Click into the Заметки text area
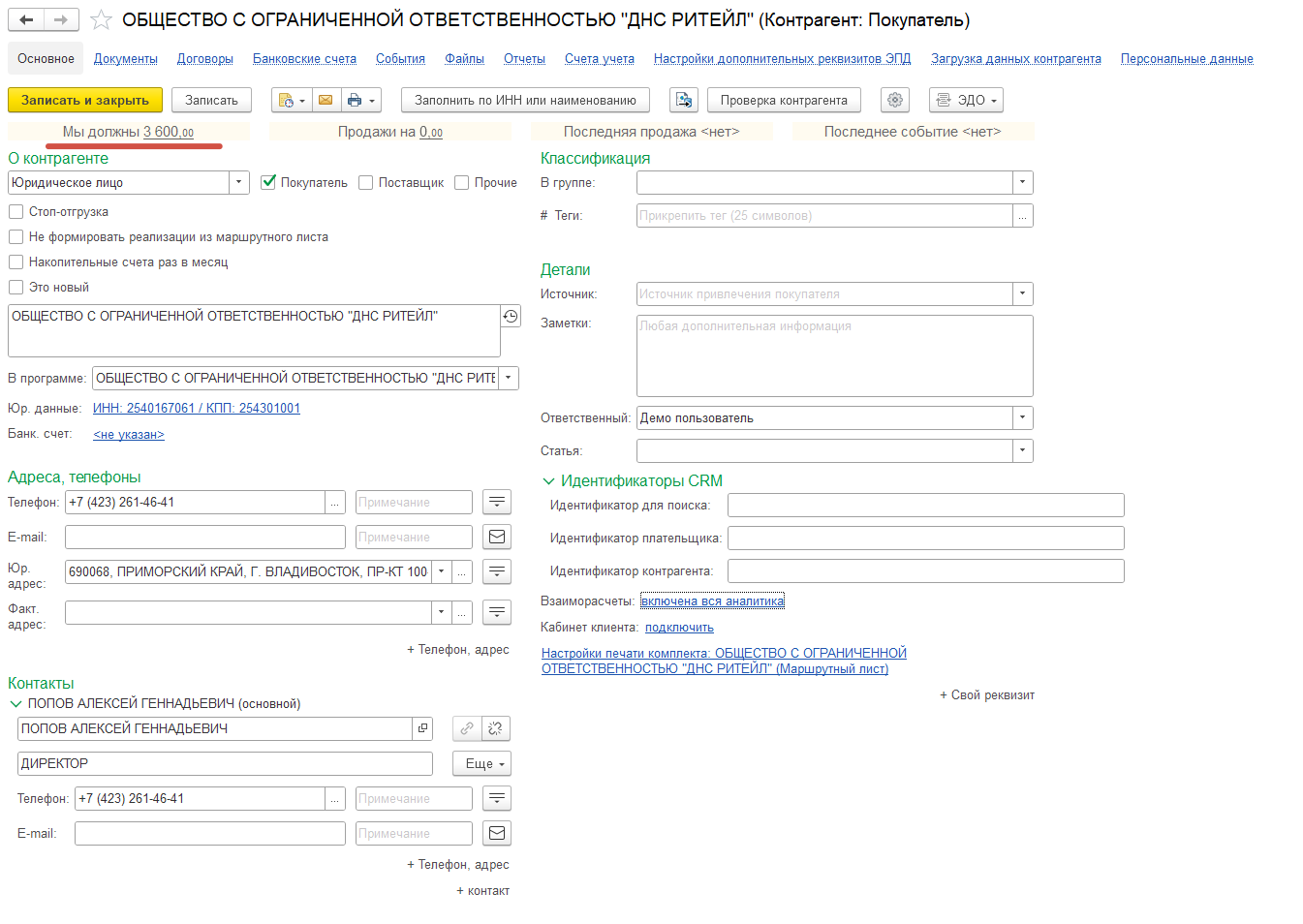The height and width of the screenshot is (924, 1303). point(835,355)
